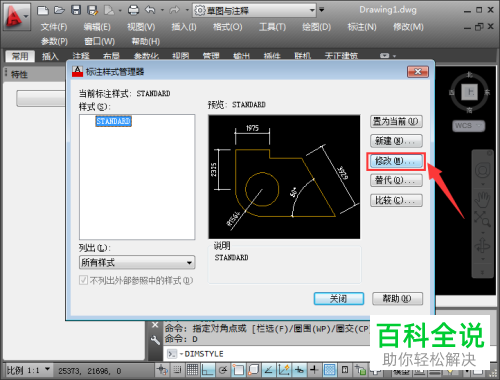Click the 新建(N)... button
500x380 pixels.
coord(396,141)
